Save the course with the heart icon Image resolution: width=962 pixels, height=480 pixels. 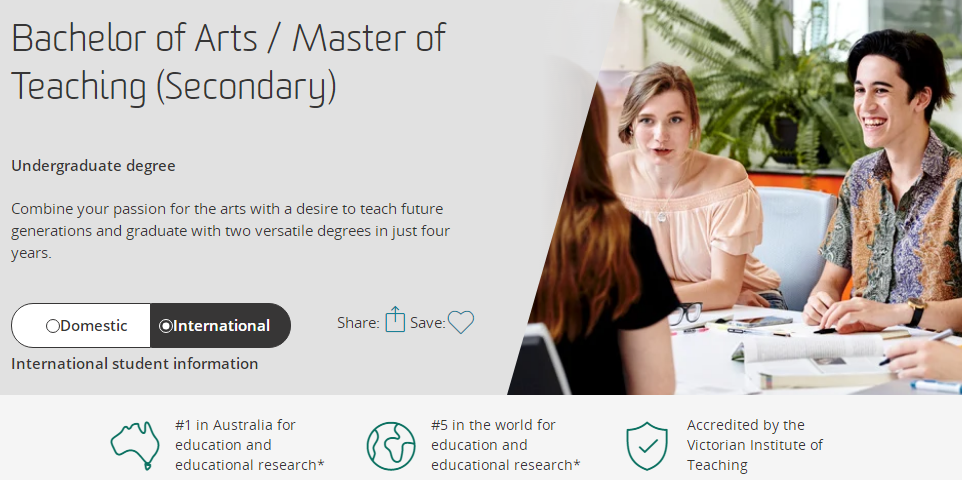click(461, 322)
